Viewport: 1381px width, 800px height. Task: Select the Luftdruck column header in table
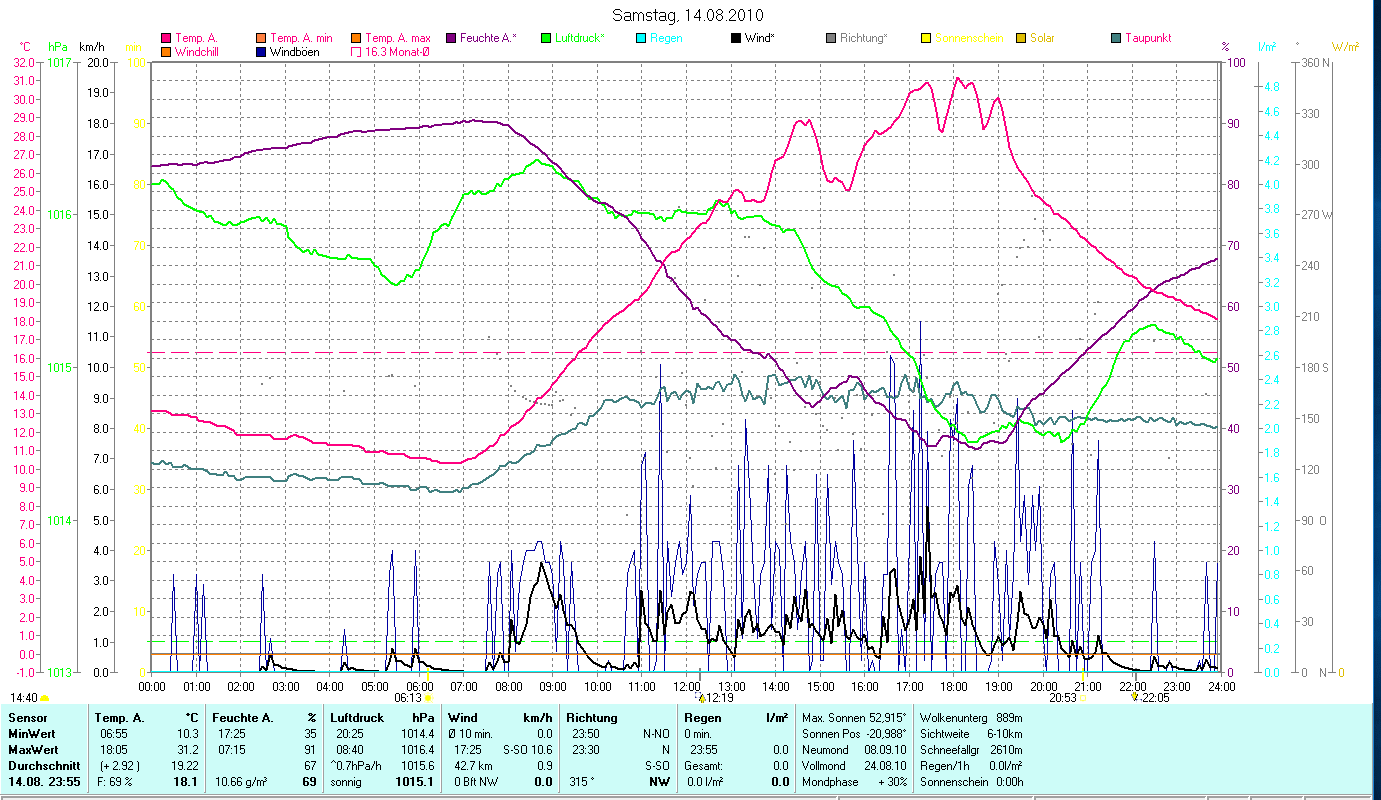(357, 718)
